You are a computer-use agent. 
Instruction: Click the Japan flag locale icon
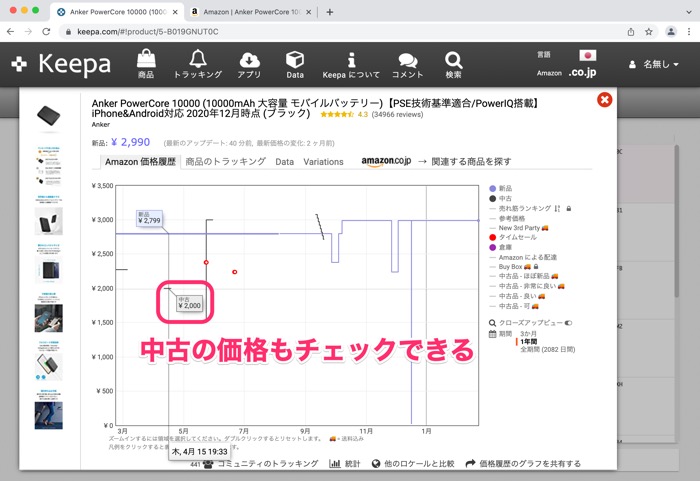coord(588,55)
